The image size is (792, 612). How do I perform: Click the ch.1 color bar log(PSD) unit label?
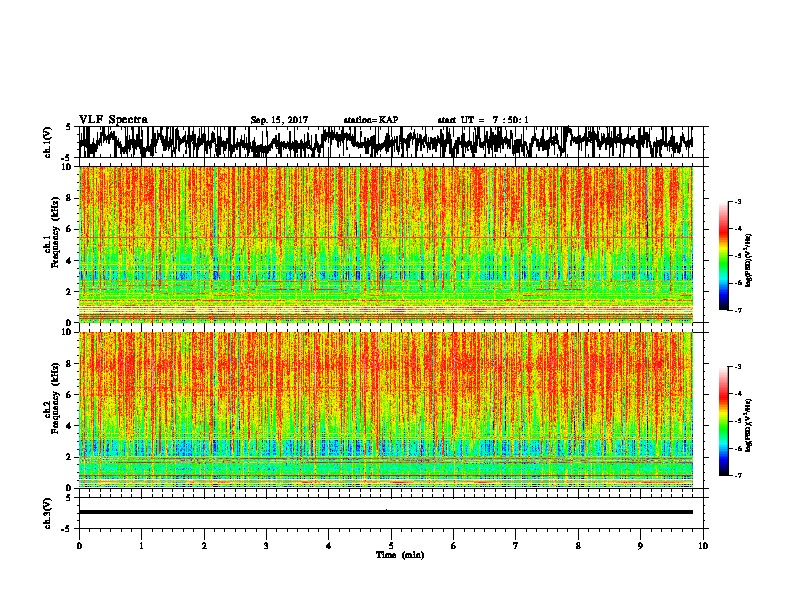(x=749, y=260)
